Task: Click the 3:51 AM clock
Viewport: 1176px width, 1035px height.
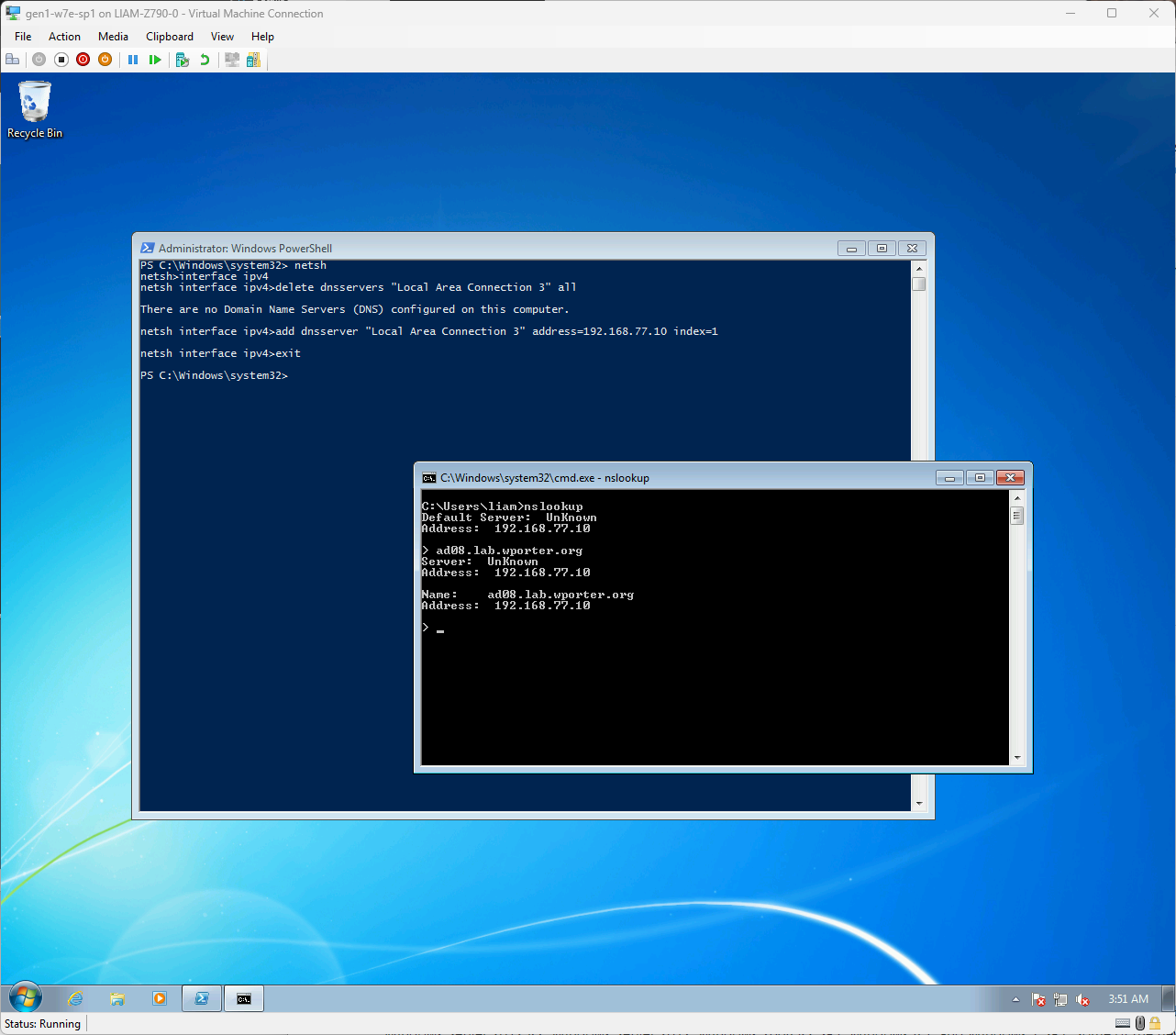Action: [x=1128, y=999]
